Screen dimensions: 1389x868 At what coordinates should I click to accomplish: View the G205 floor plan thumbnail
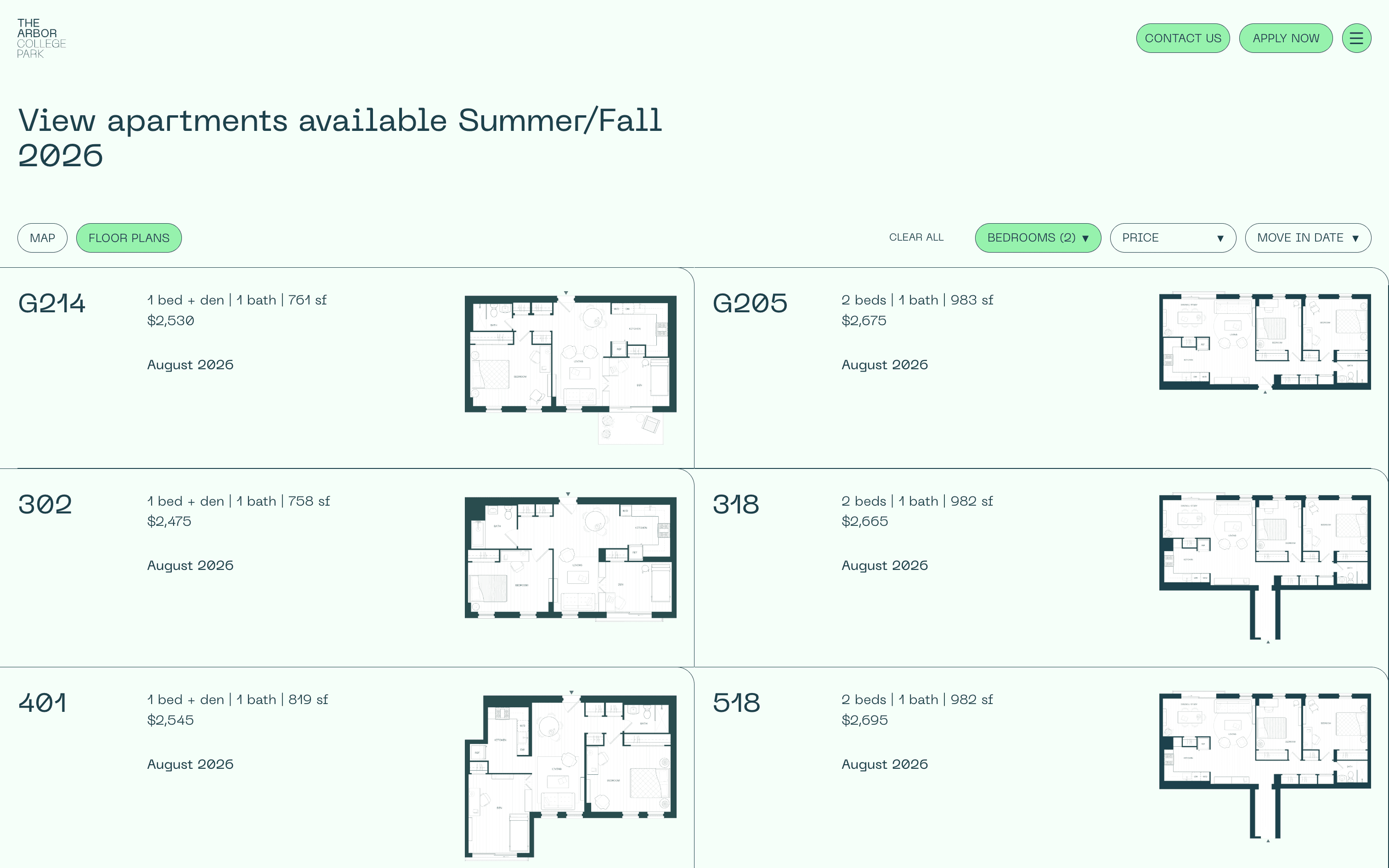click(1265, 343)
